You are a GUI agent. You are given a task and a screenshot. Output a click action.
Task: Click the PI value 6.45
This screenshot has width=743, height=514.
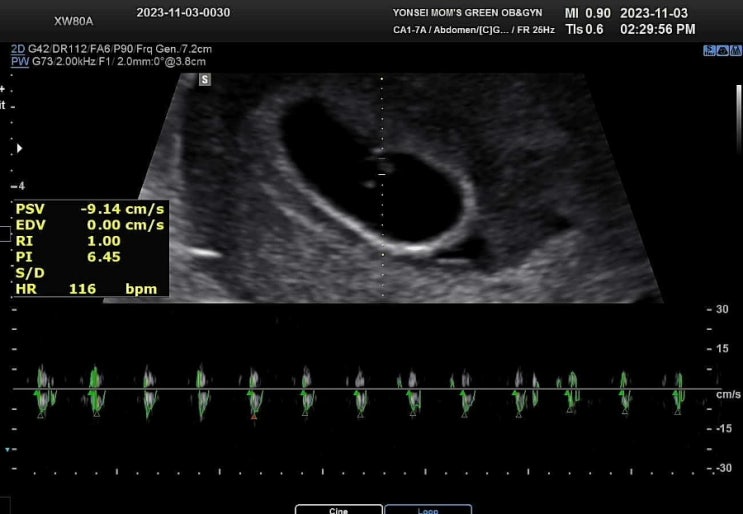point(104,257)
